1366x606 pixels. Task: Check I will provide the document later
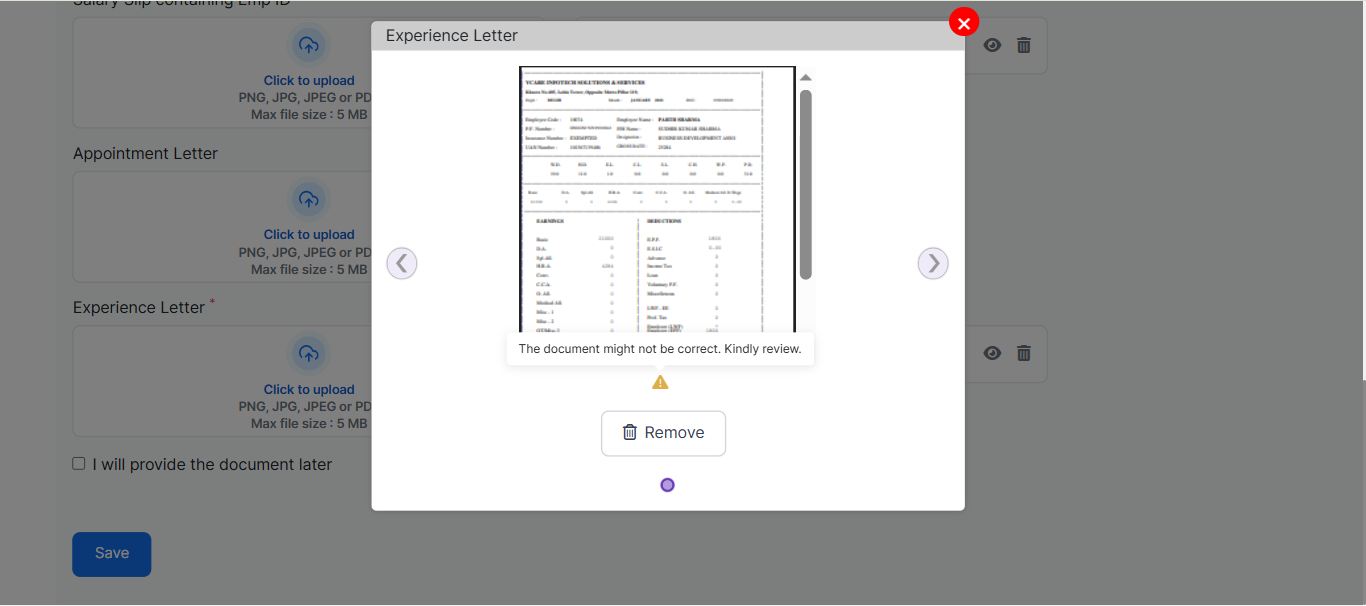[79, 464]
